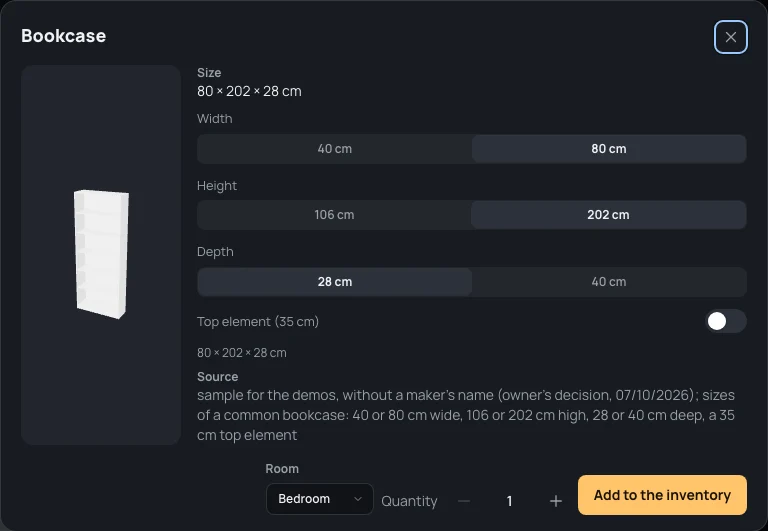Close the Bookcase dialog
Image resolution: width=768 pixels, height=531 pixels.
coord(730,37)
